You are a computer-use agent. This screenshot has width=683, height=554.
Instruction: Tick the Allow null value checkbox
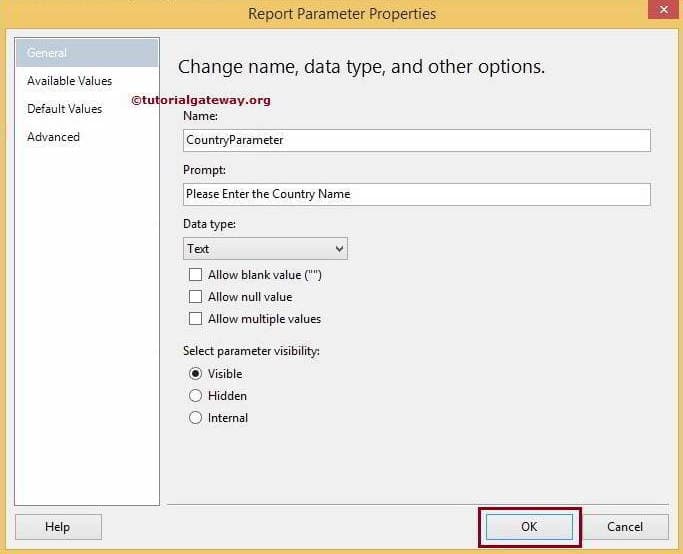[x=195, y=297]
